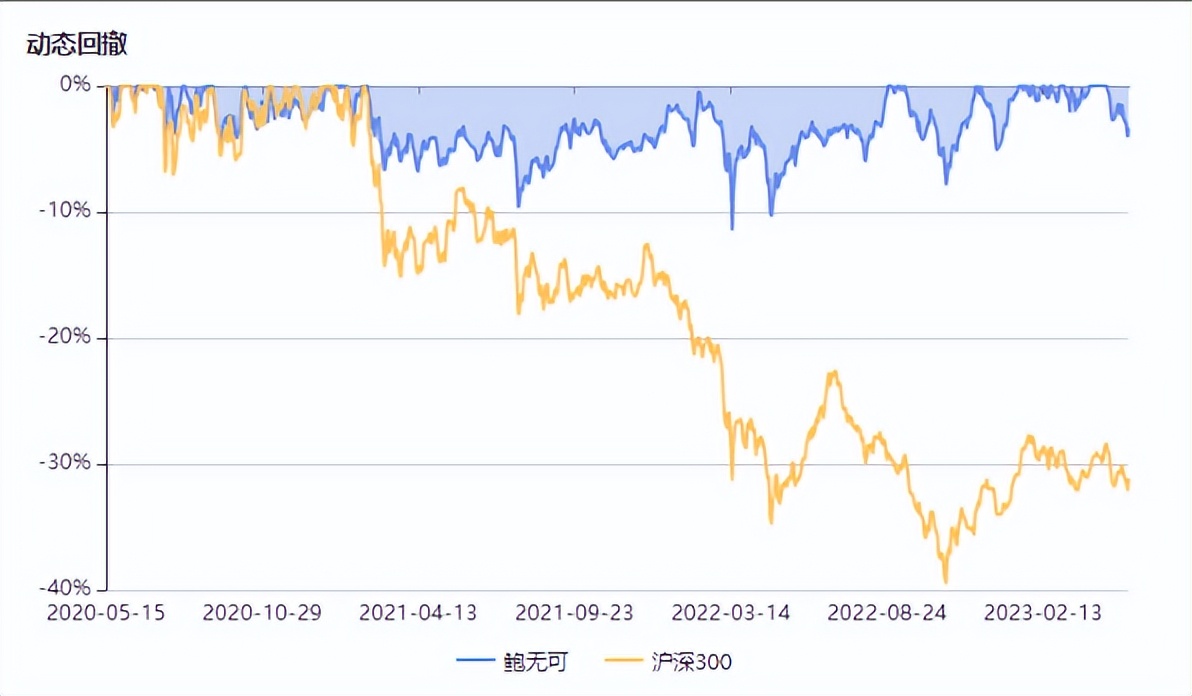Click the 0% y-axis label

pyautogui.click(x=75, y=85)
